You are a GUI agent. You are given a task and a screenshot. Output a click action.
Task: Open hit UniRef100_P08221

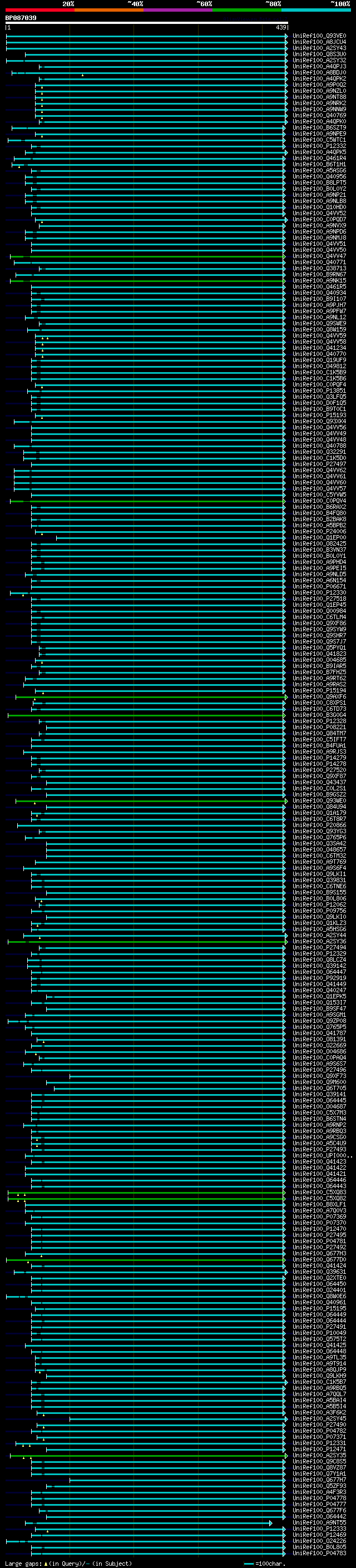(319, 727)
